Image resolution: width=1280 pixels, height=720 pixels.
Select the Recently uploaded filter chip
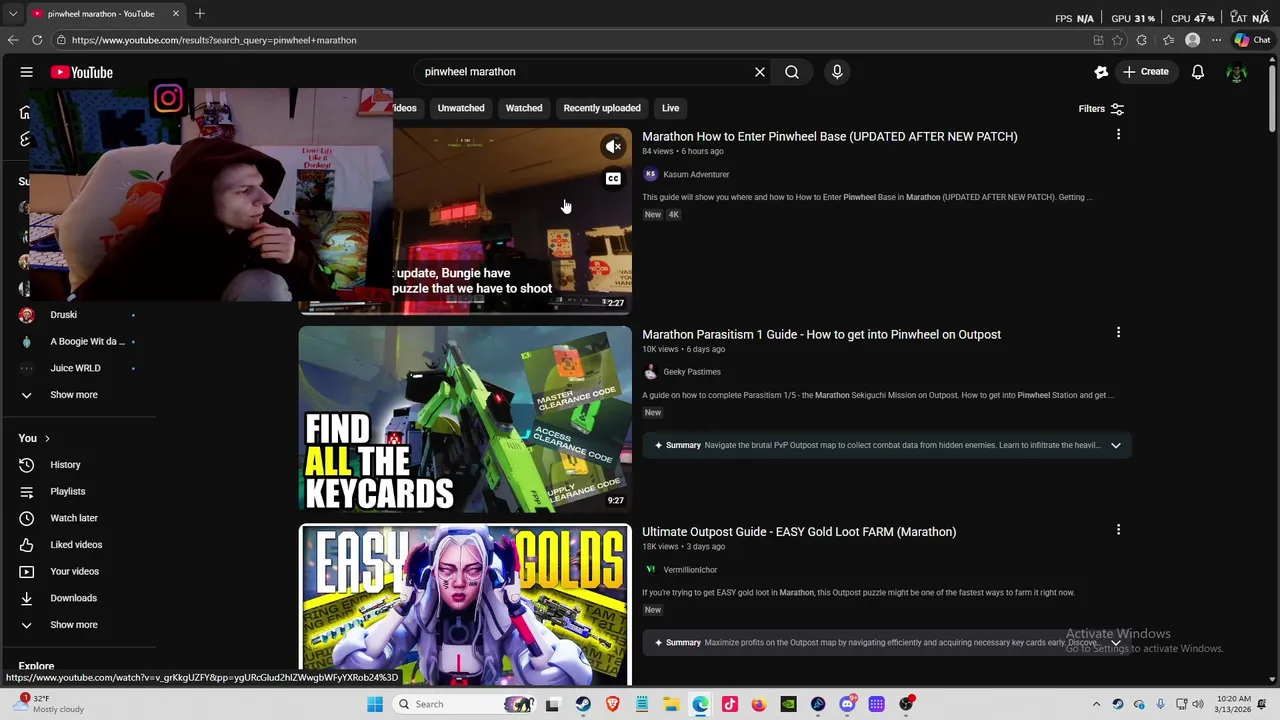click(x=602, y=108)
